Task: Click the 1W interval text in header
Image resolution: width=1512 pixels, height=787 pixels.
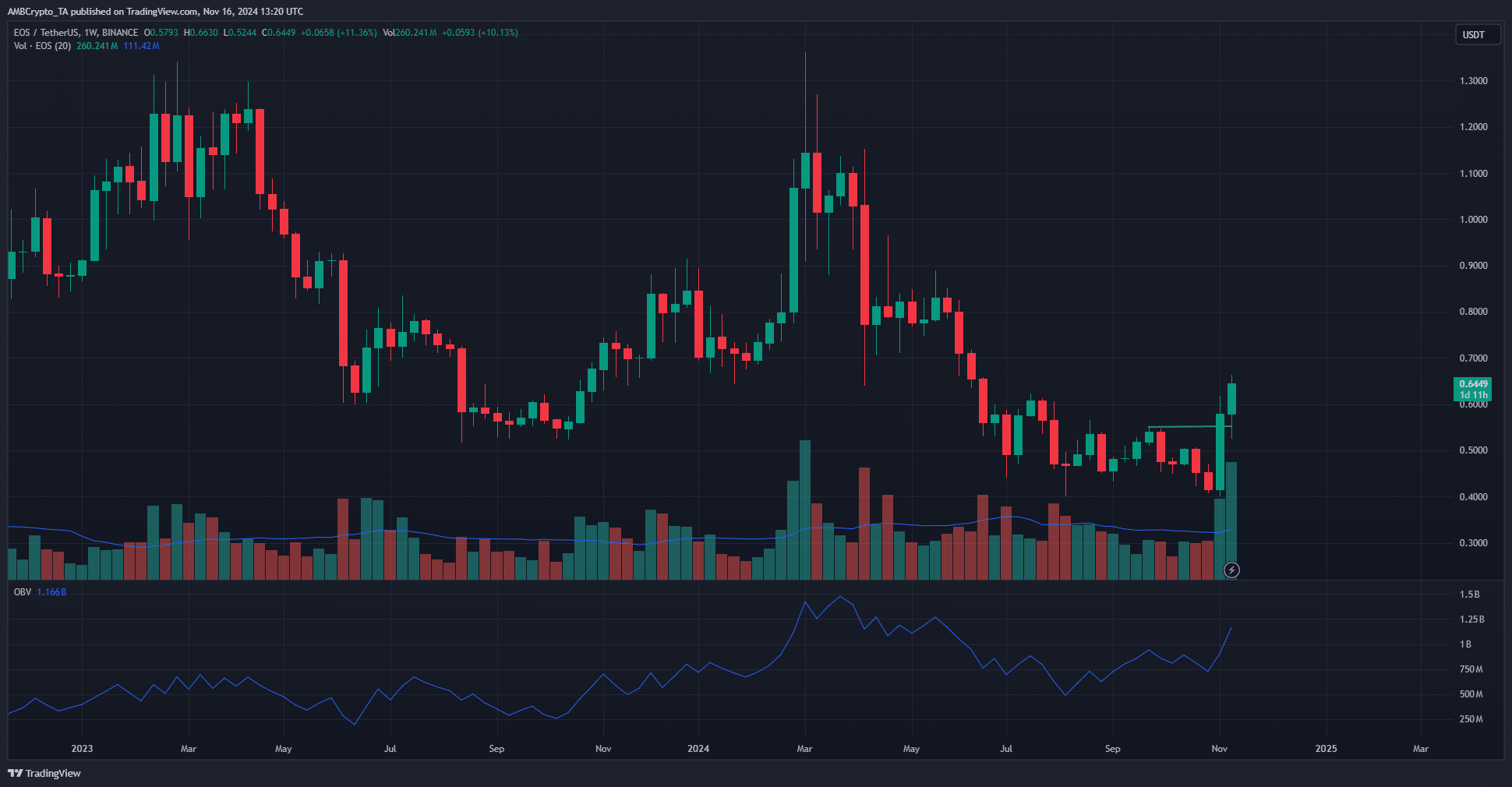Action: click(90, 33)
